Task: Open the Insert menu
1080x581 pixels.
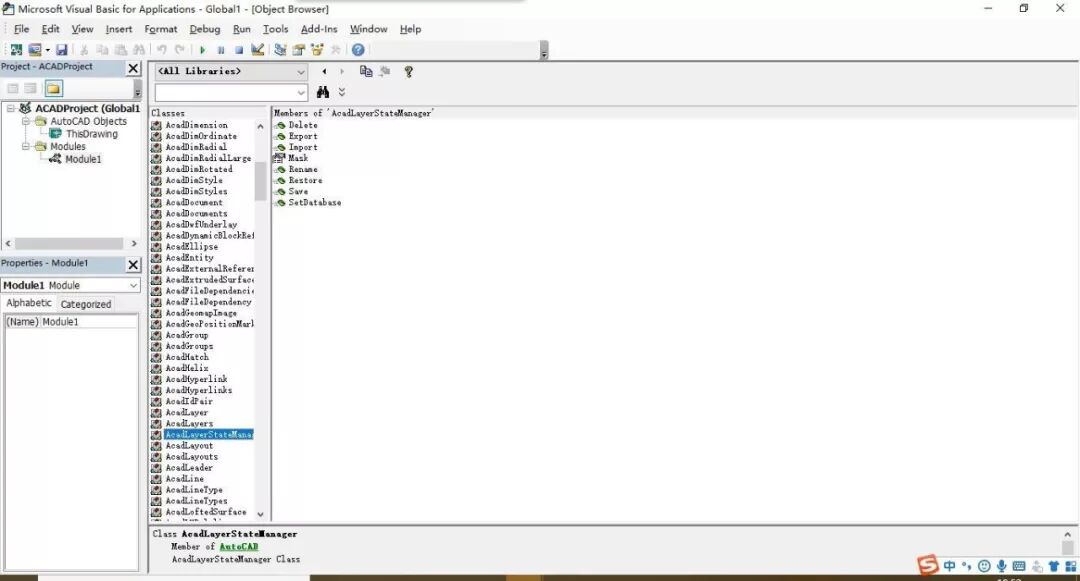Action: coord(118,29)
